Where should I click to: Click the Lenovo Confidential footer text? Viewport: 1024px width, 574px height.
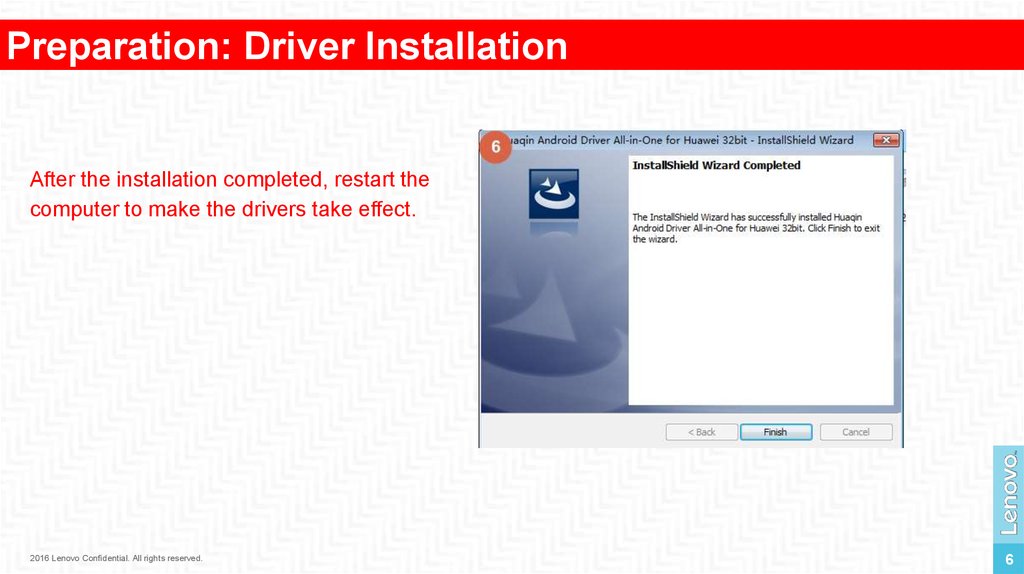pos(116,558)
